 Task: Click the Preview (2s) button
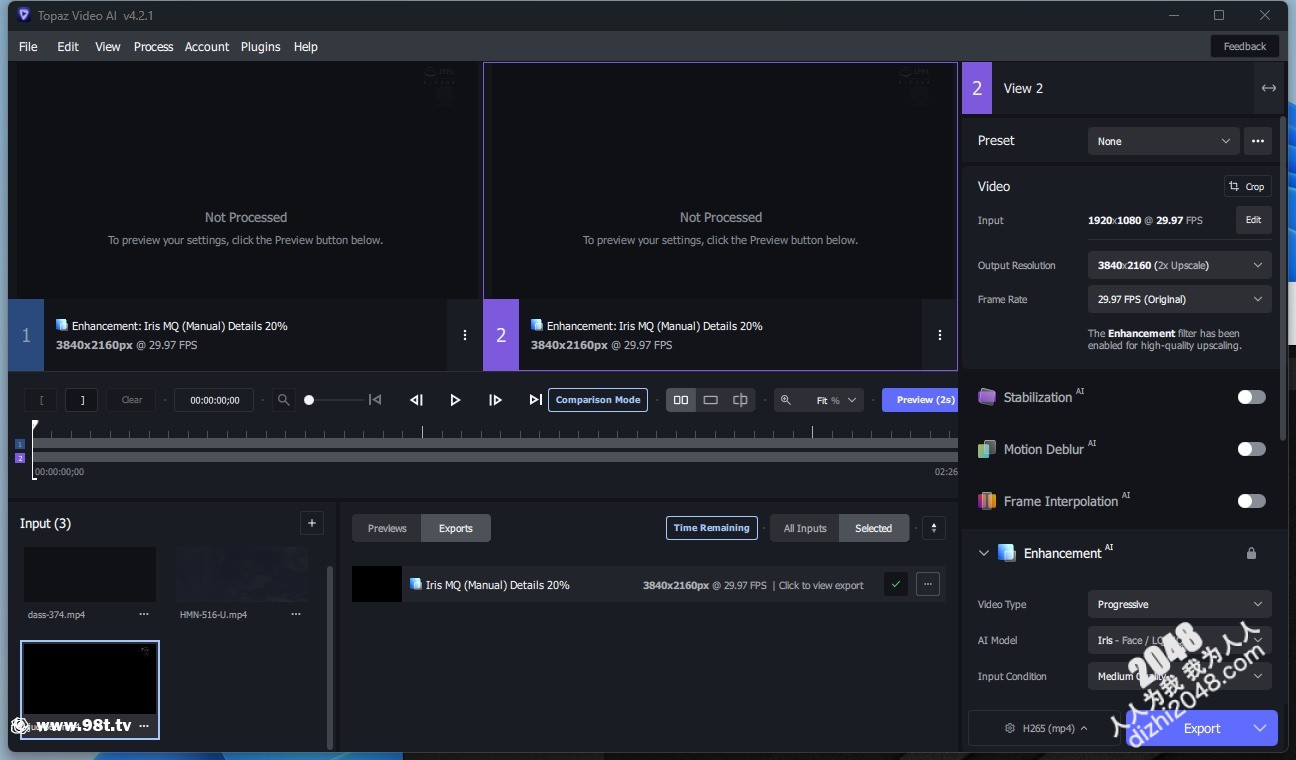click(x=919, y=400)
